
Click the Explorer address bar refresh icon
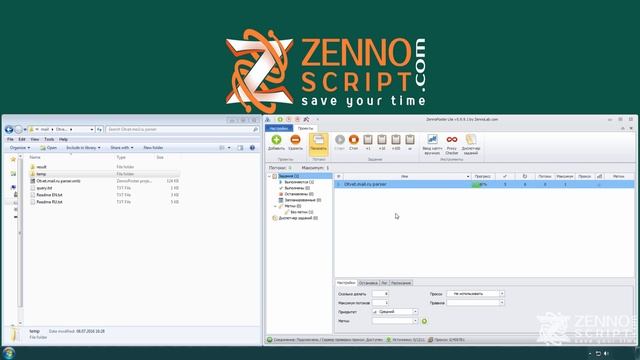[x=100, y=129]
